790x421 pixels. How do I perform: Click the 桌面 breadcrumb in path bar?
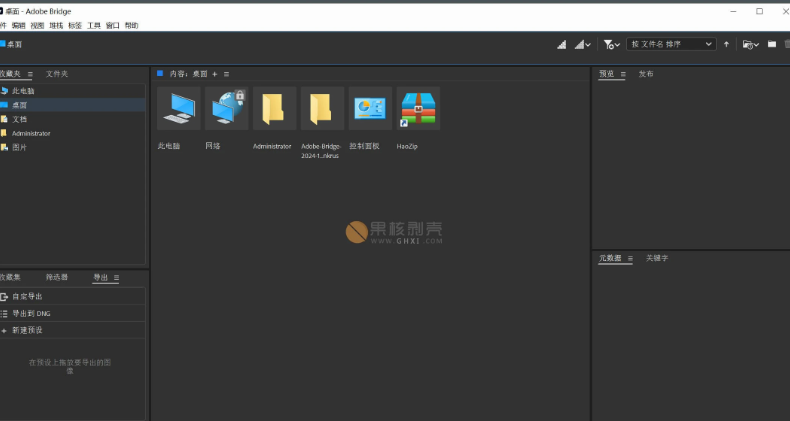(11, 44)
